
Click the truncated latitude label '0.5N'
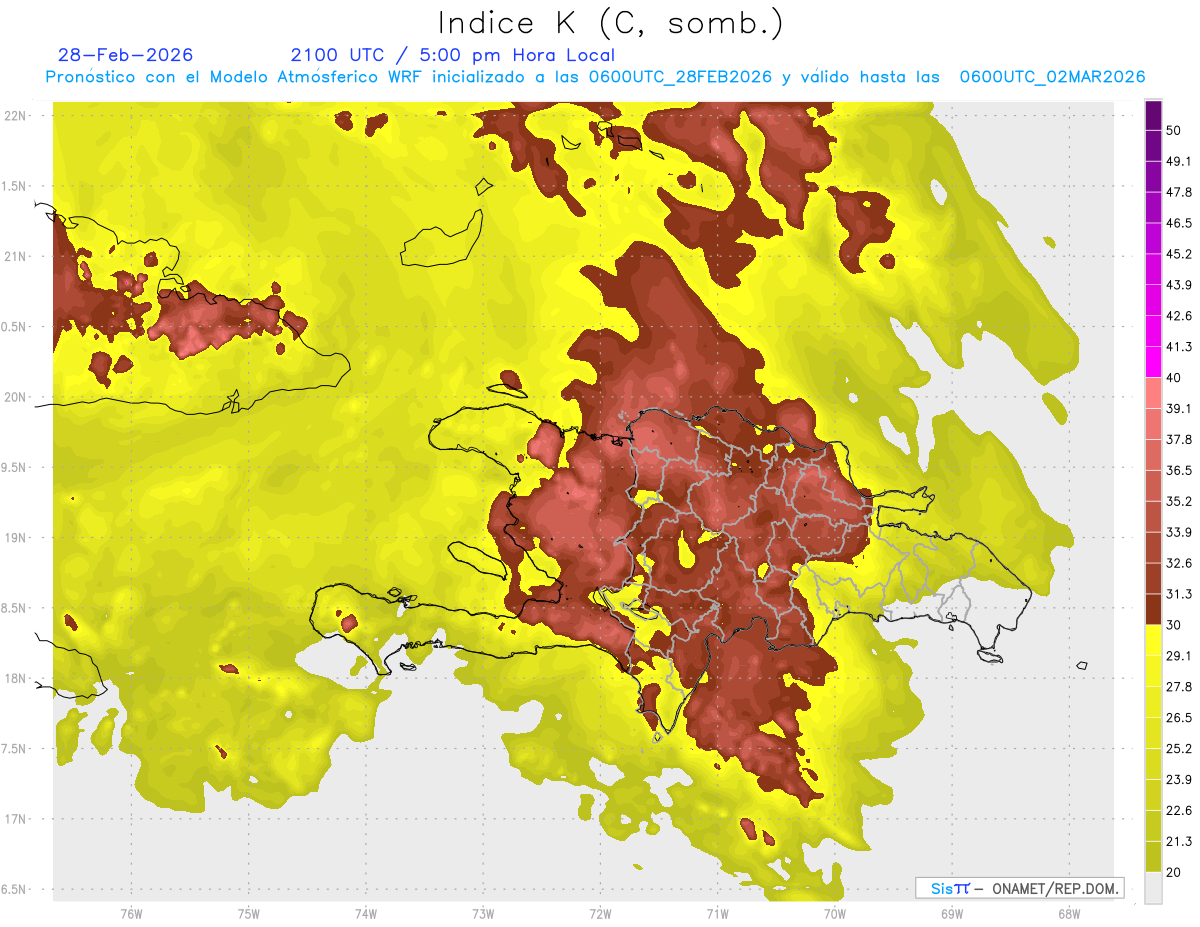click(15, 327)
